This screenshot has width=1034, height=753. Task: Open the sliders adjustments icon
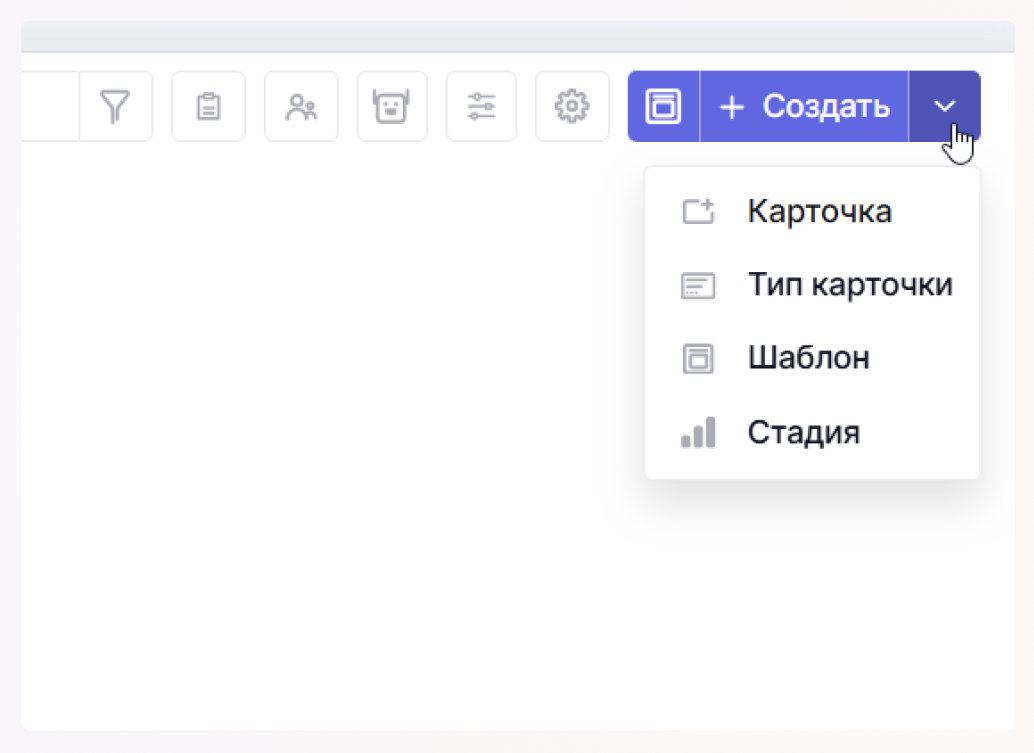pyautogui.click(x=481, y=106)
